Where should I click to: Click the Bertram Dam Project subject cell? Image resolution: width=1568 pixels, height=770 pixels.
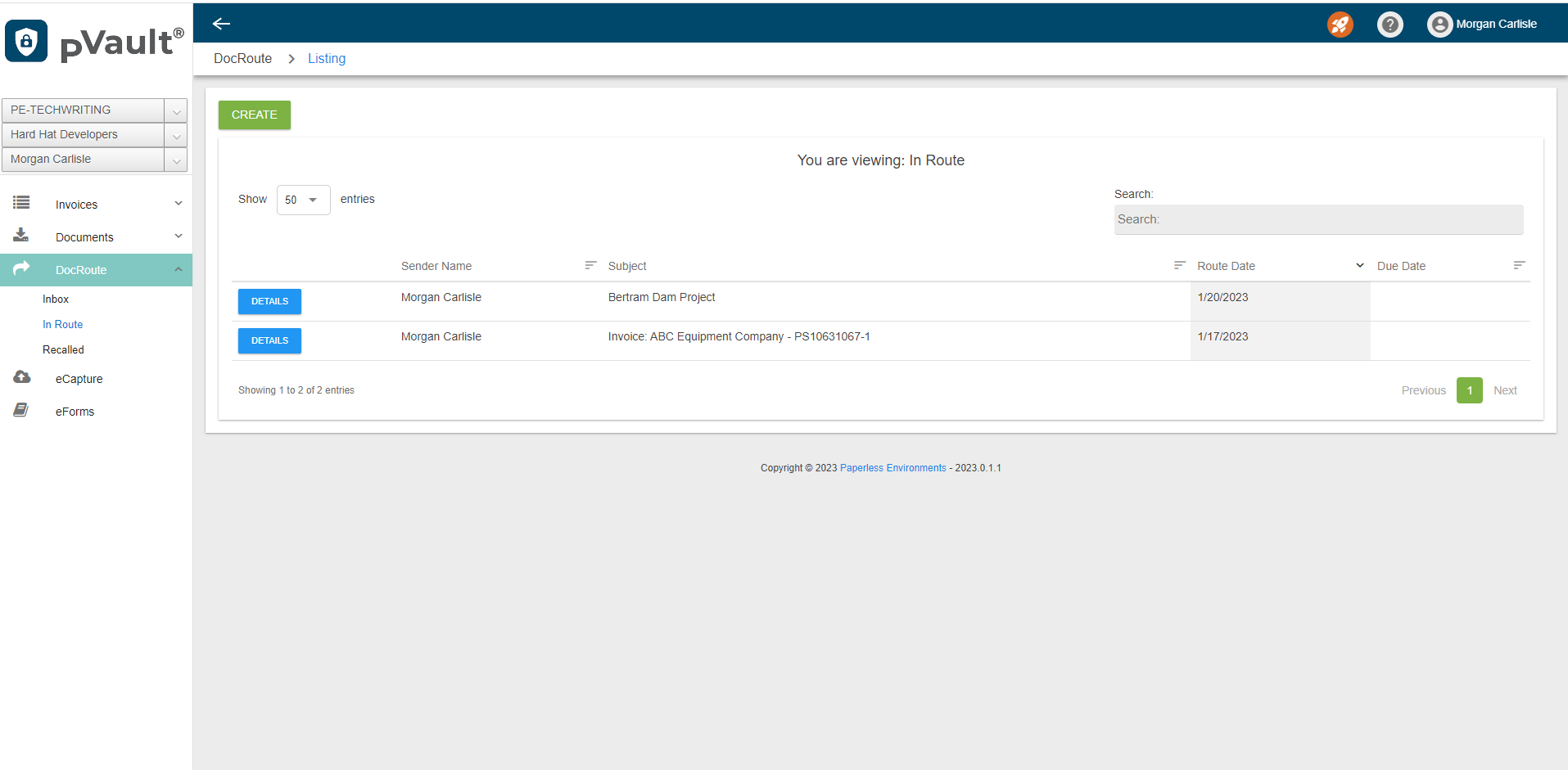662,297
